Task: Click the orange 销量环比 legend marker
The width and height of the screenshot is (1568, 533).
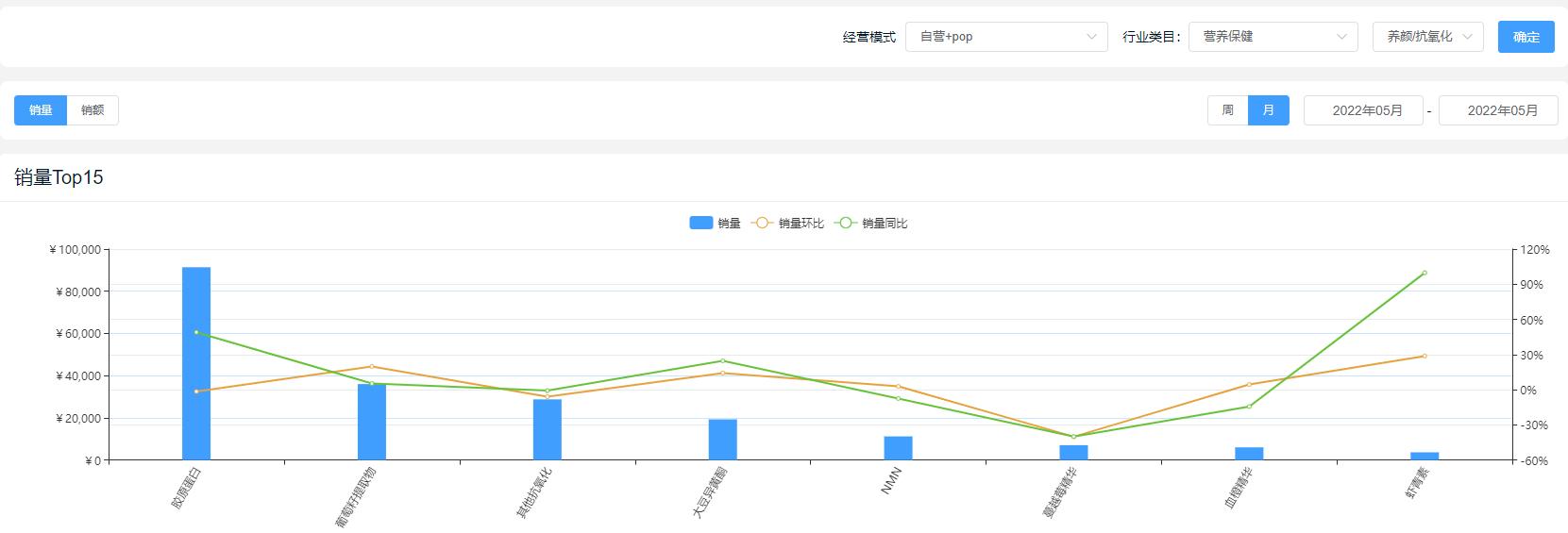Action: point(762,224)
